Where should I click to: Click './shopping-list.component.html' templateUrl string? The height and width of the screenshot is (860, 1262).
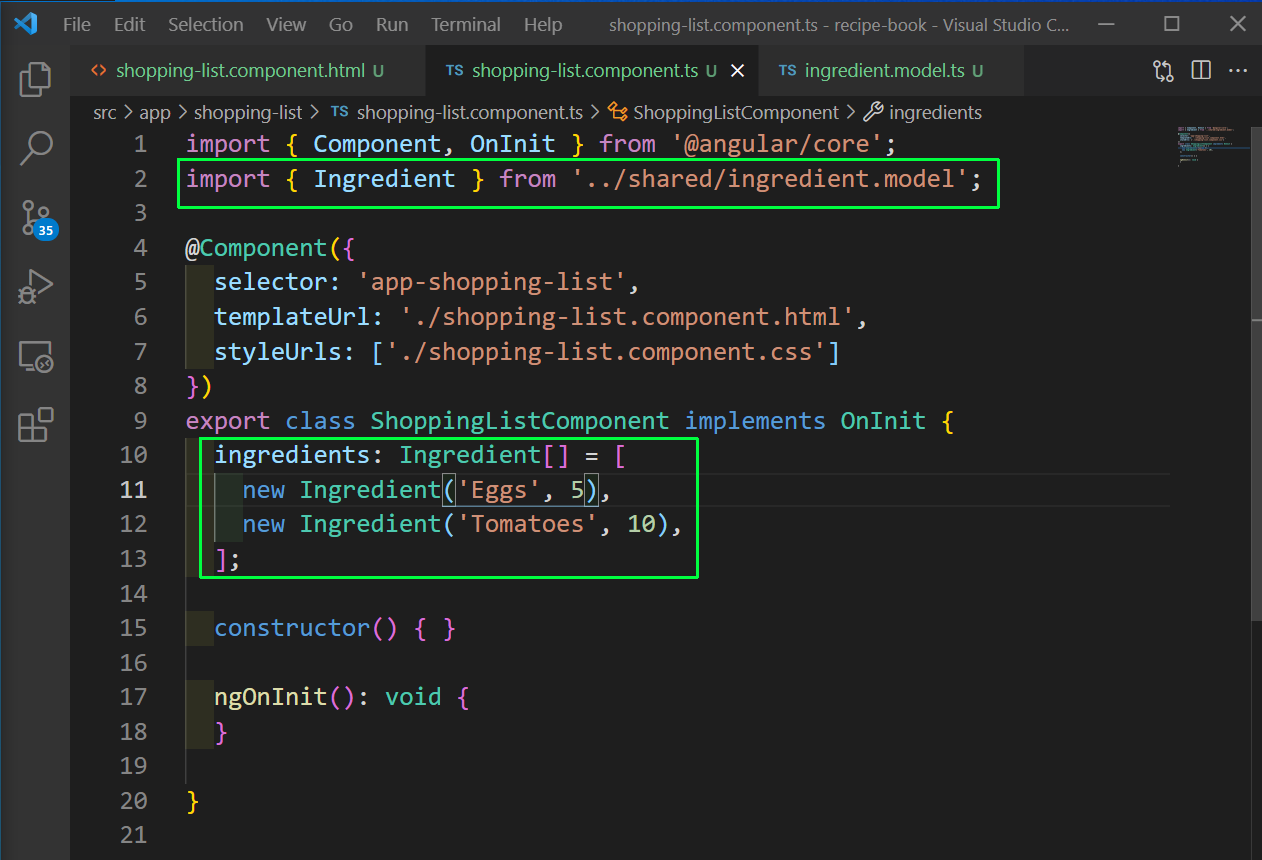(627, 317)
